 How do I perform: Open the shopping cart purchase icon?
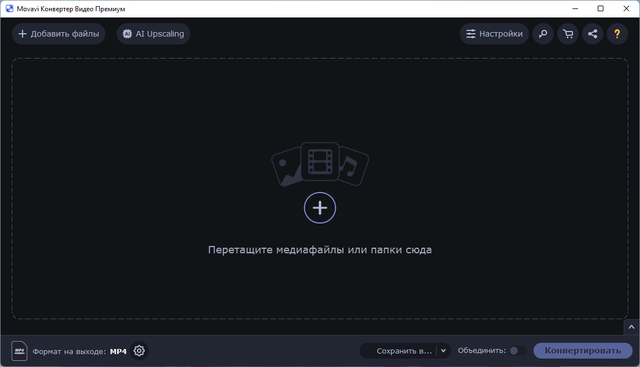pos(568,34)
